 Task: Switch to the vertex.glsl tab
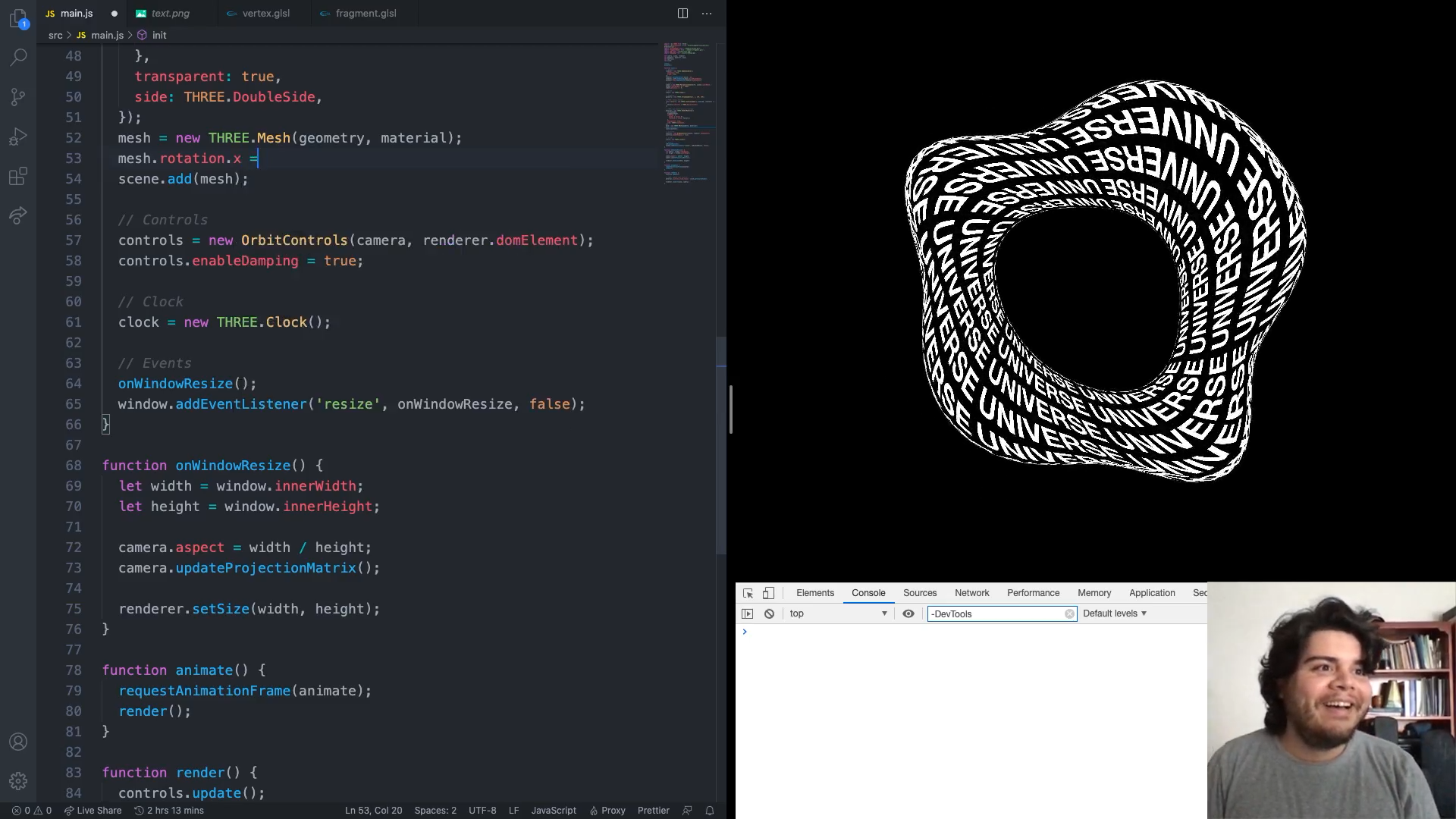pos(265,14)
